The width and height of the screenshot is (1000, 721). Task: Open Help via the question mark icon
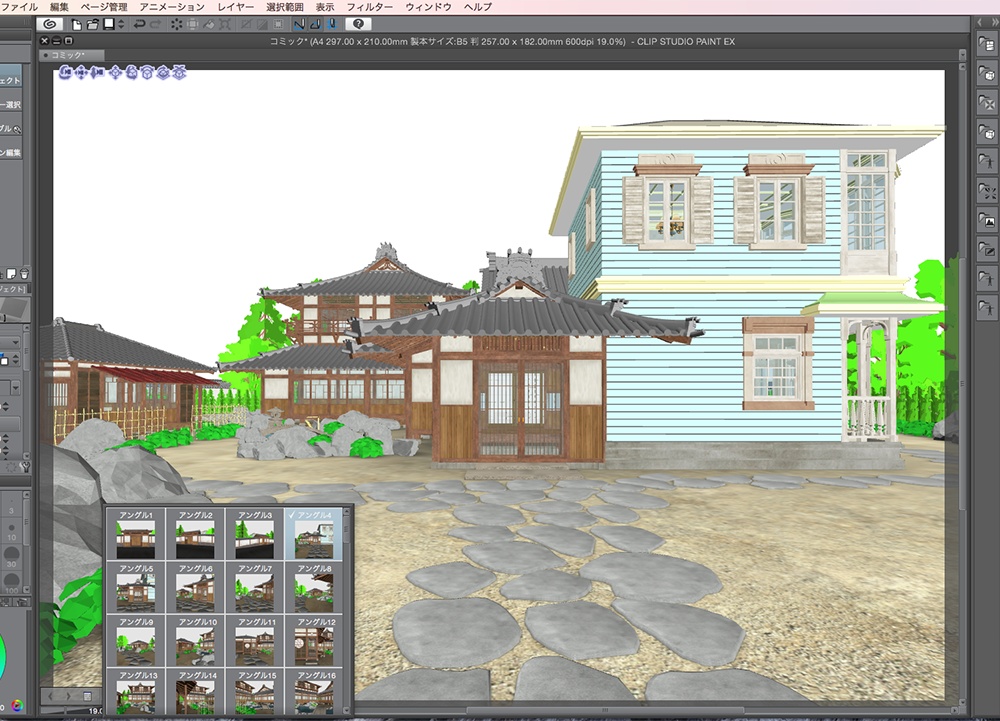coord(358,25)
